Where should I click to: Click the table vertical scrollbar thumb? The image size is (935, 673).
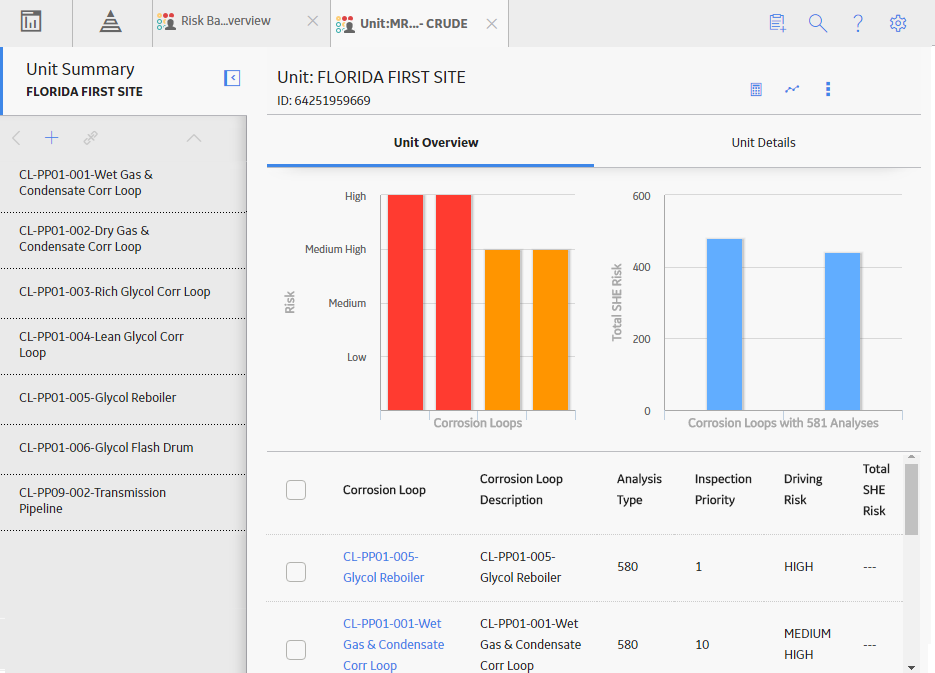(x=911, y=500)
